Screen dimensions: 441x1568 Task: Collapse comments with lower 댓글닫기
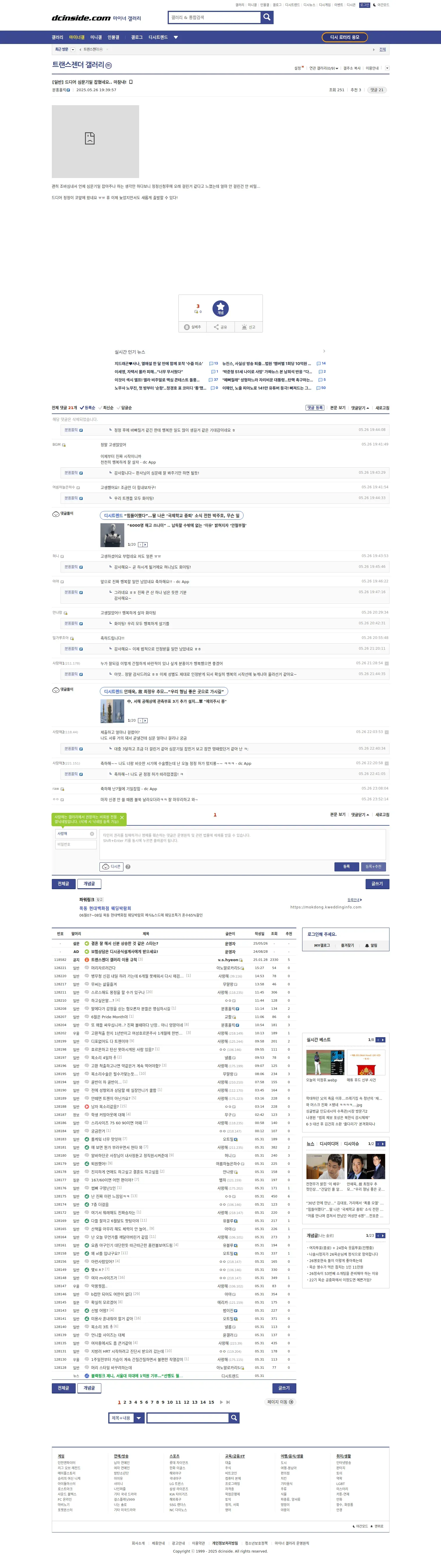pyautogui.click(x=359, y=814)
